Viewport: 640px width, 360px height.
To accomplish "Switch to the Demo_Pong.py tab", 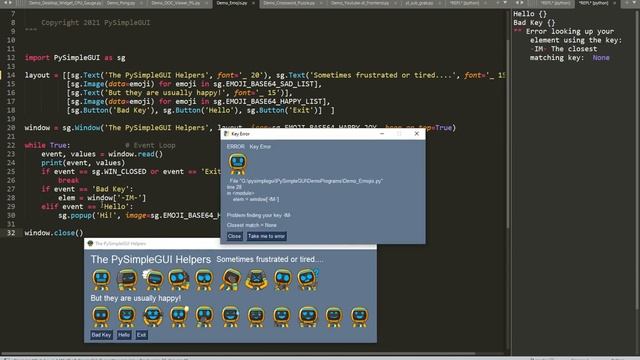I will point(121,3).
